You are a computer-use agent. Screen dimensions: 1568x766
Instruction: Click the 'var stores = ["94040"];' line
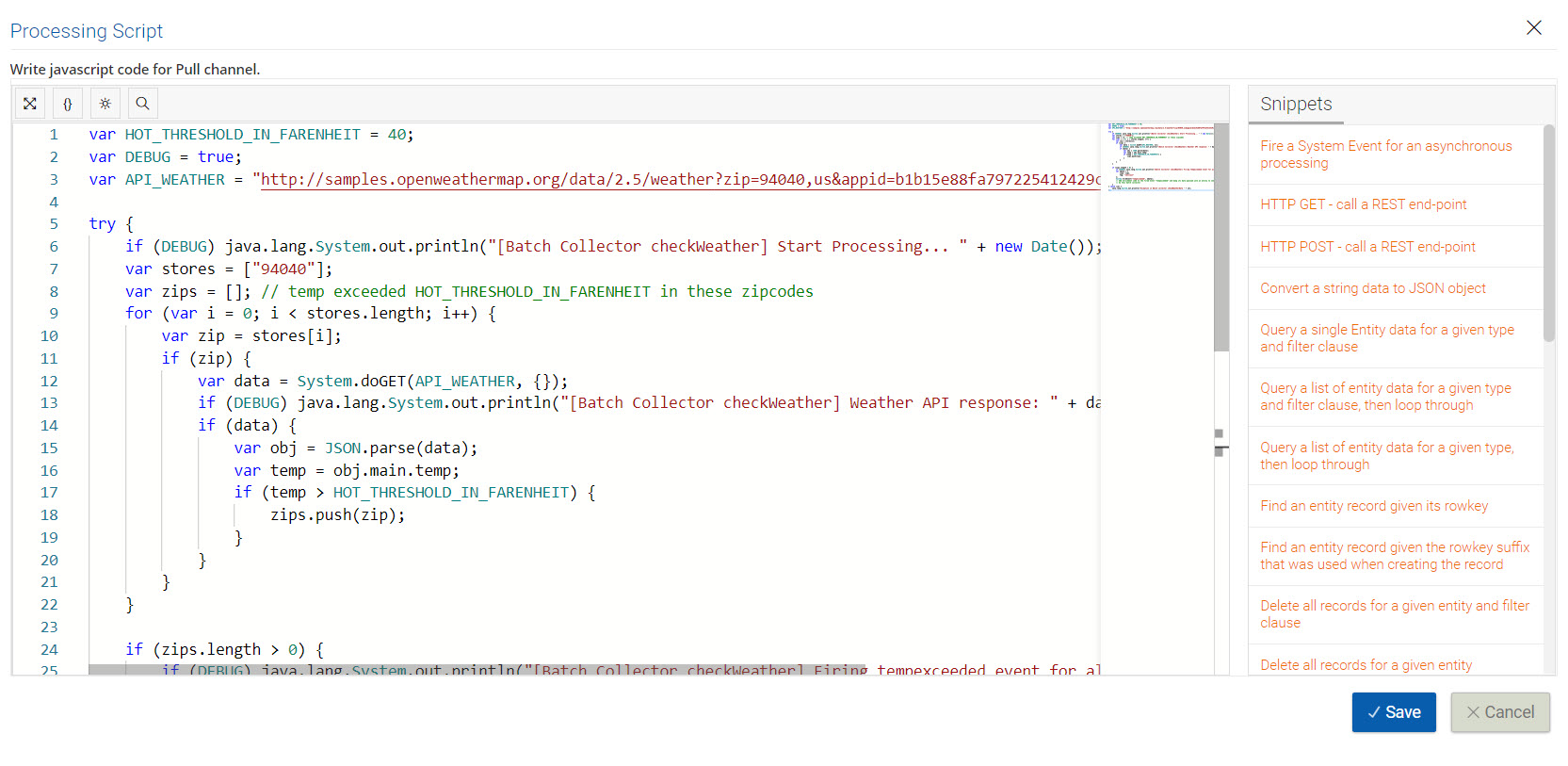[229, 269]
